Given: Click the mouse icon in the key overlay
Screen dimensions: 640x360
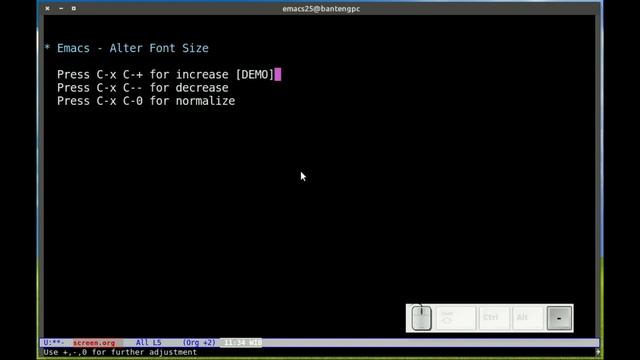Looking at the screenshot, I should (421, 318).
